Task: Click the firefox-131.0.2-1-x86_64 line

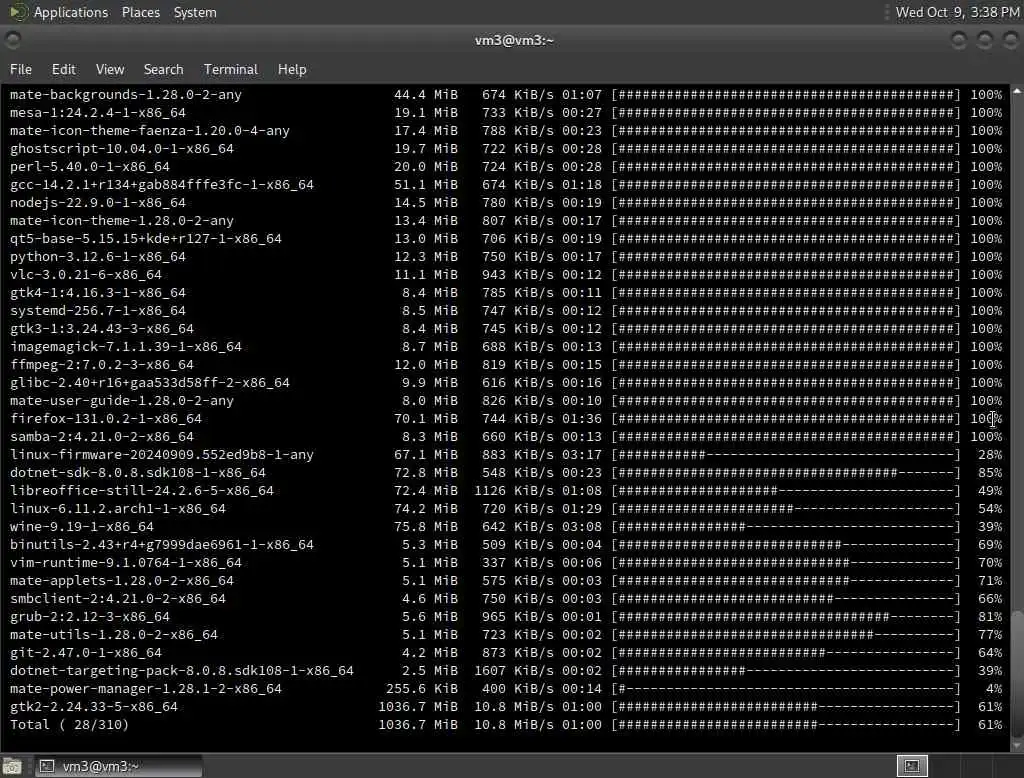Action: [506, 419]
